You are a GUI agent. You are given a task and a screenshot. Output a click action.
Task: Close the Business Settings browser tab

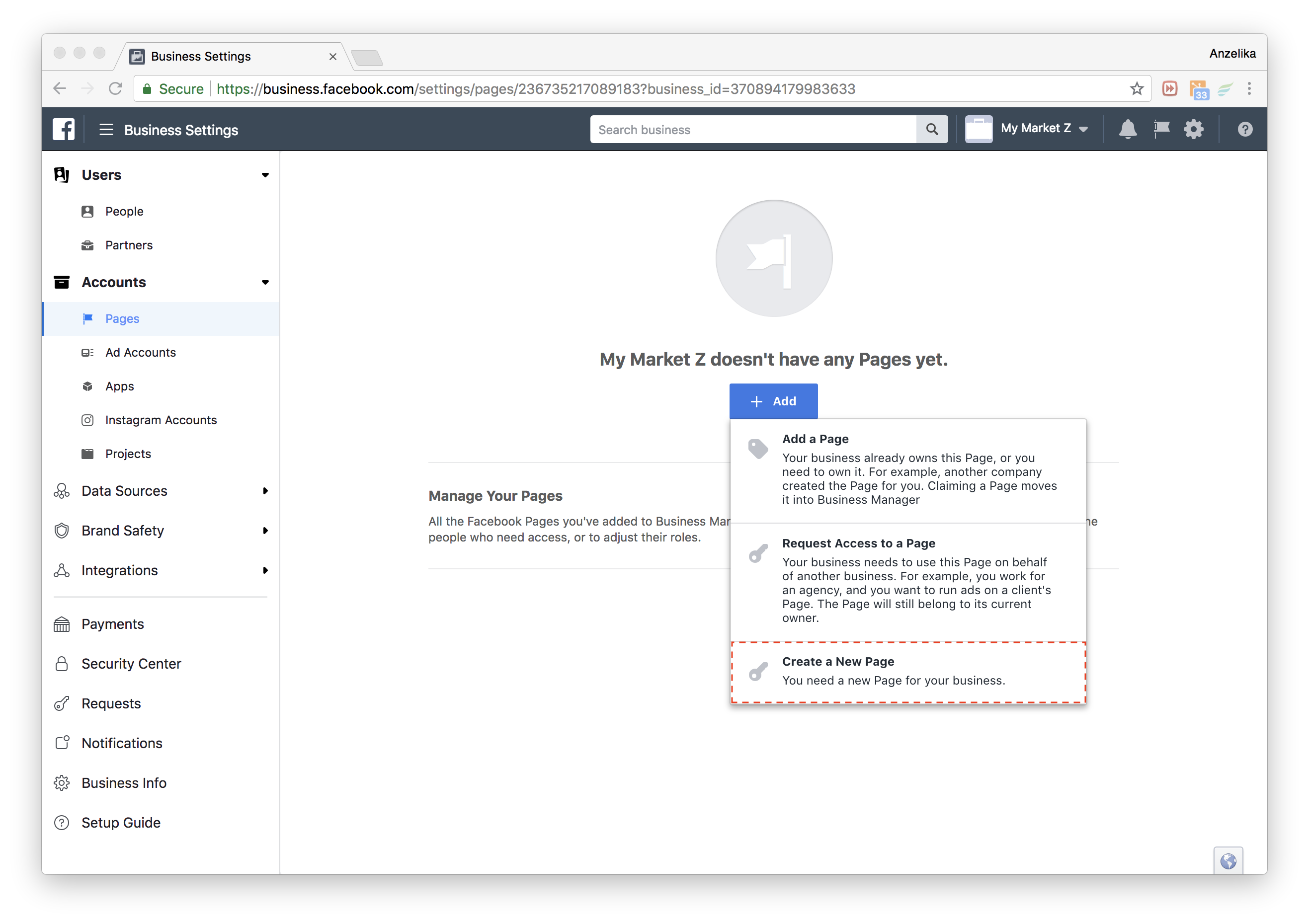[333, 57]
